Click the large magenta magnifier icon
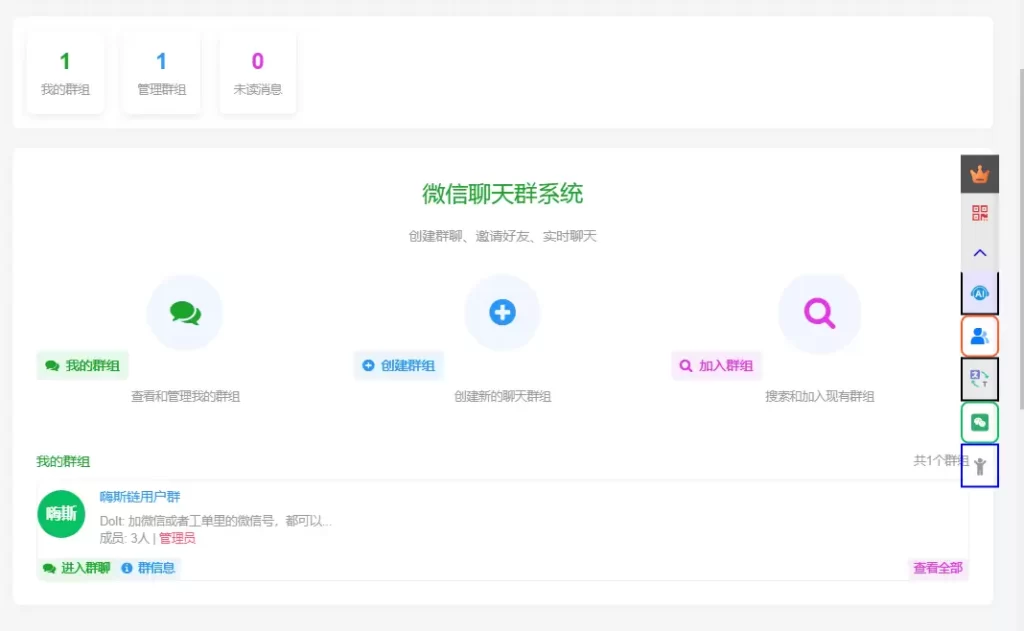1024x631 pixels. point(820,313)
